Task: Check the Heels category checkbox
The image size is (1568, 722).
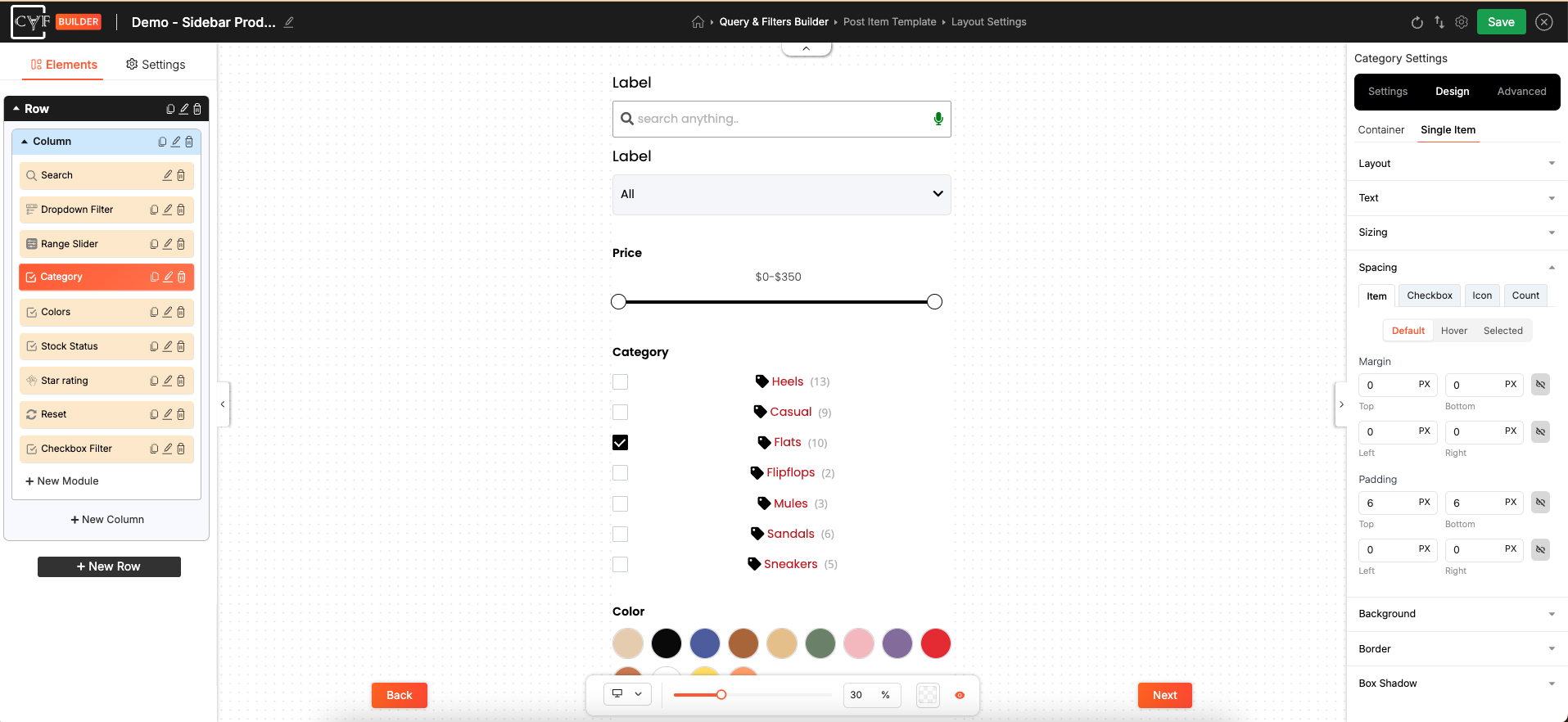Action: 621,381
